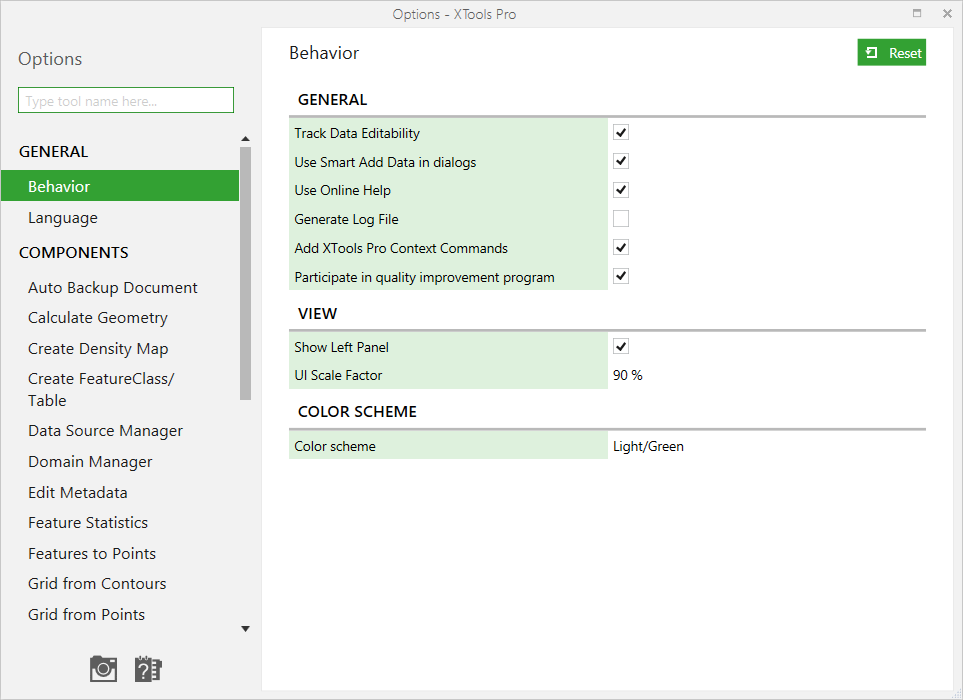Click the sidebar scroll down arrow
The width and height of the screenshot is (963, 700).
coord(246,629)
